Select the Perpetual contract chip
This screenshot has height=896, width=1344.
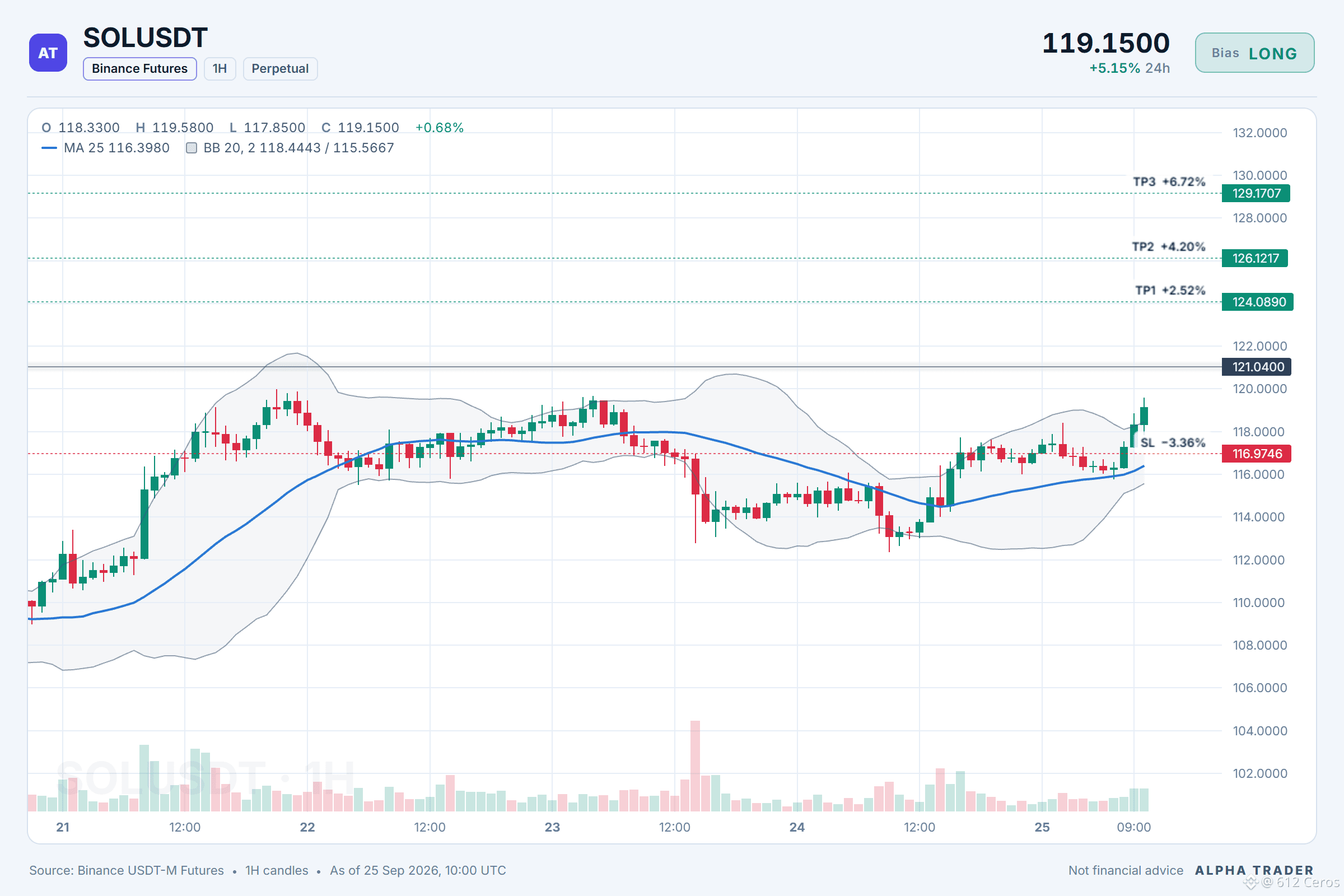(280, 68)
